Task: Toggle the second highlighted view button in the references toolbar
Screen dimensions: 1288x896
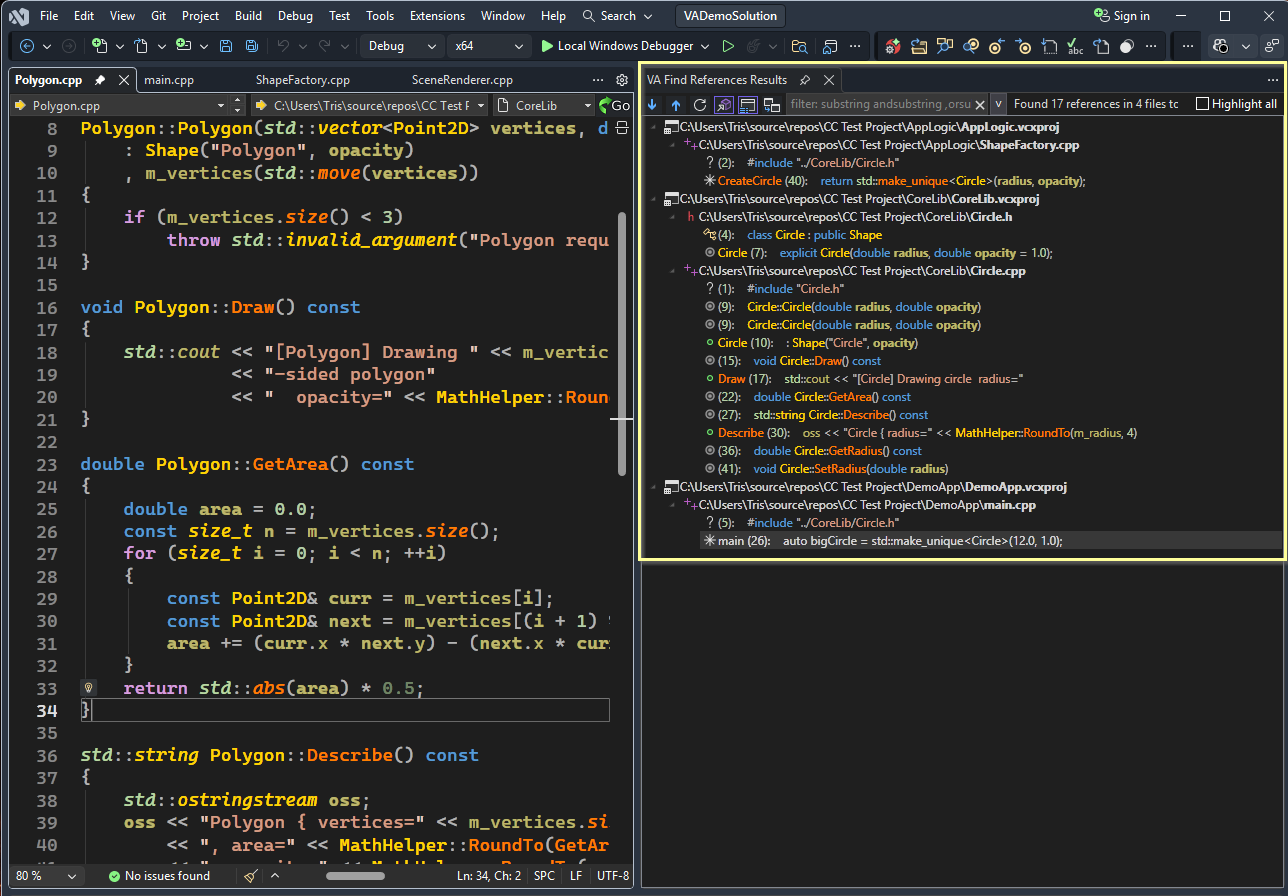Action: coord(748,104)
